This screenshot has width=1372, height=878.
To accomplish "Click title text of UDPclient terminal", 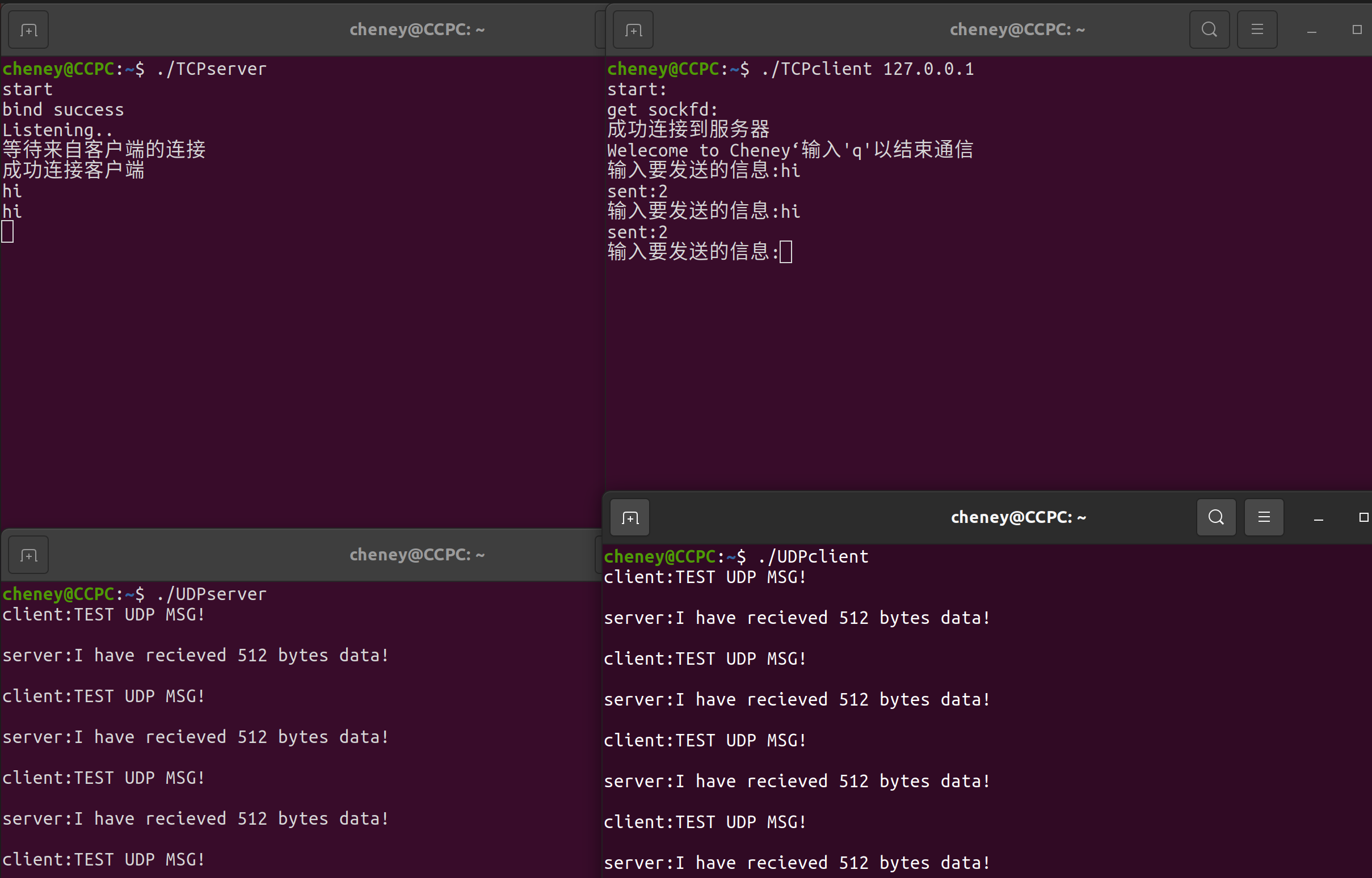I will [x=1019, y=518].
